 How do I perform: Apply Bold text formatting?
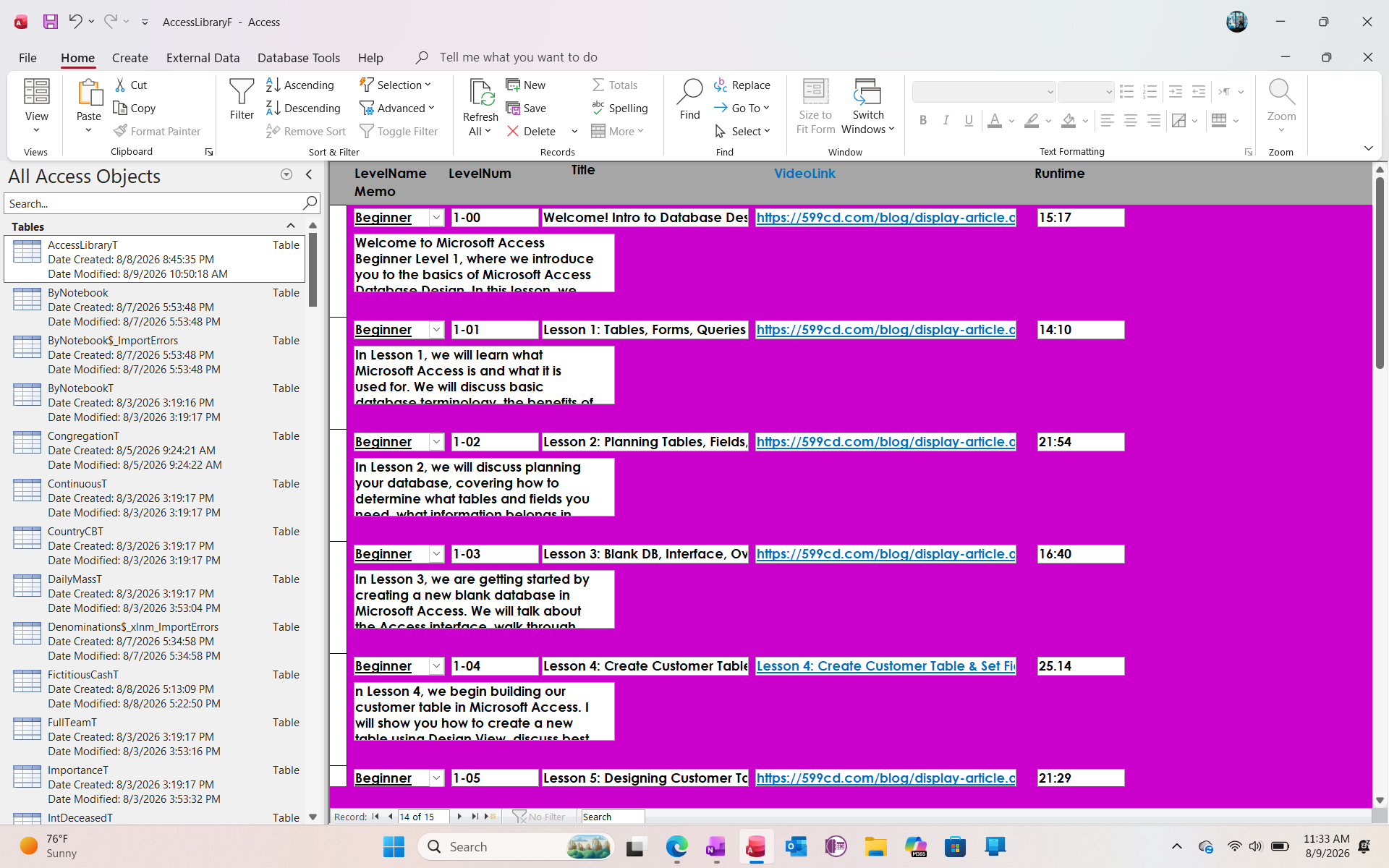(923, 121)
